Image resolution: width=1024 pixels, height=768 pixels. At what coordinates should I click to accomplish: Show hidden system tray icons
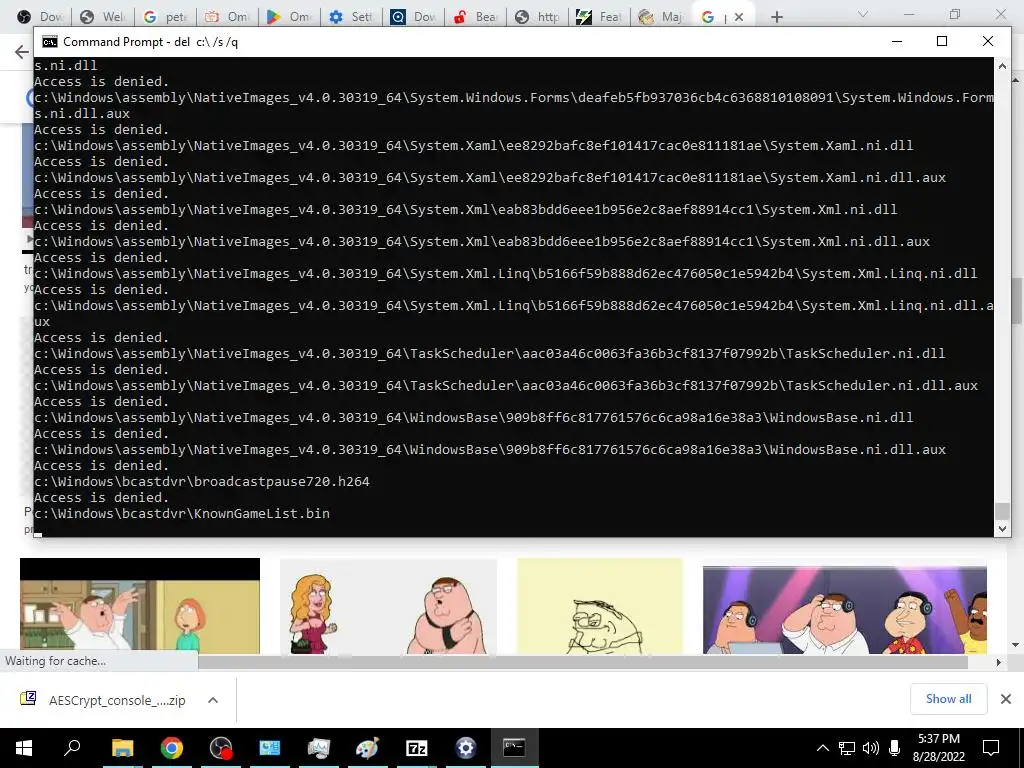822,748
